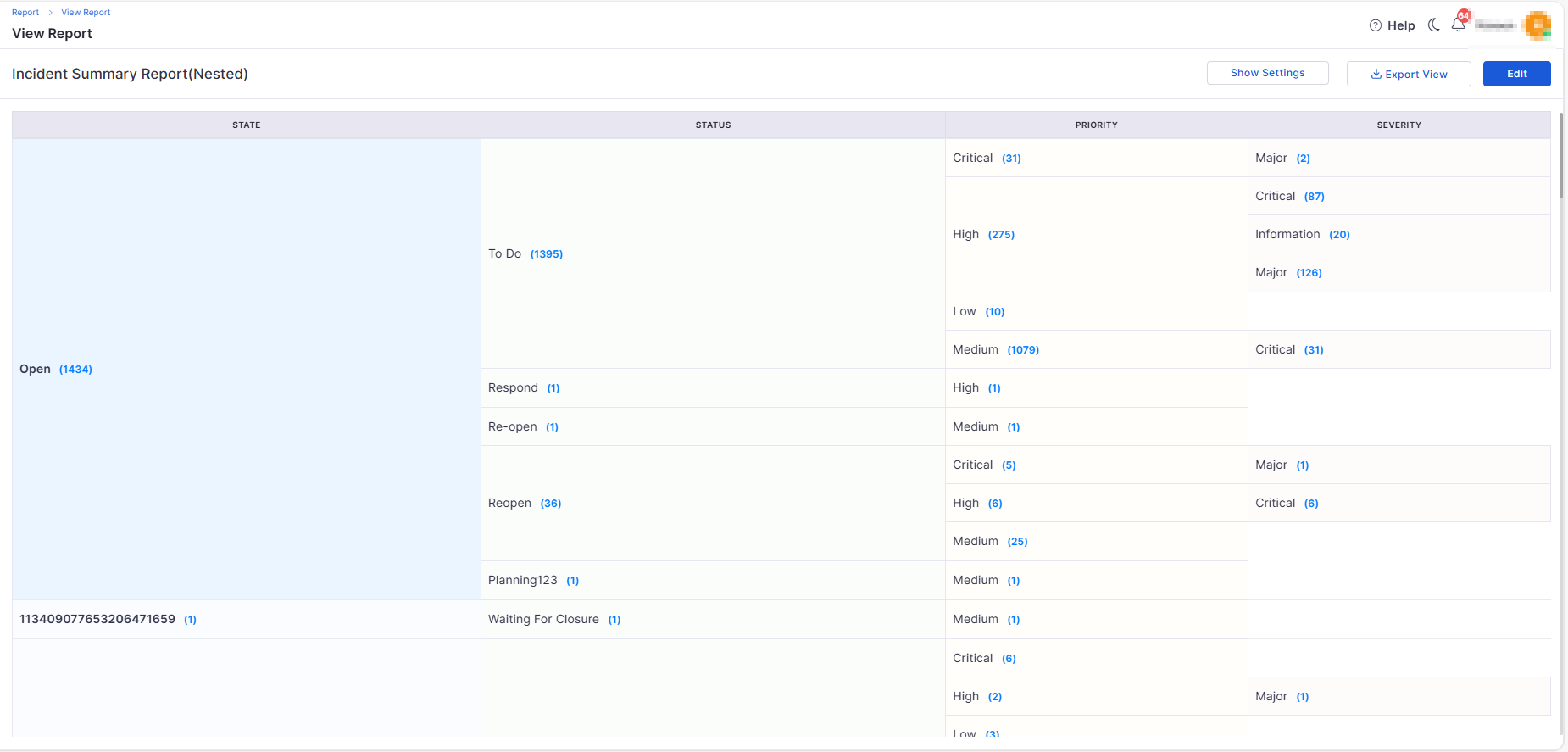
Task: Click High priority count 275
Action: tap(1001, 235)
